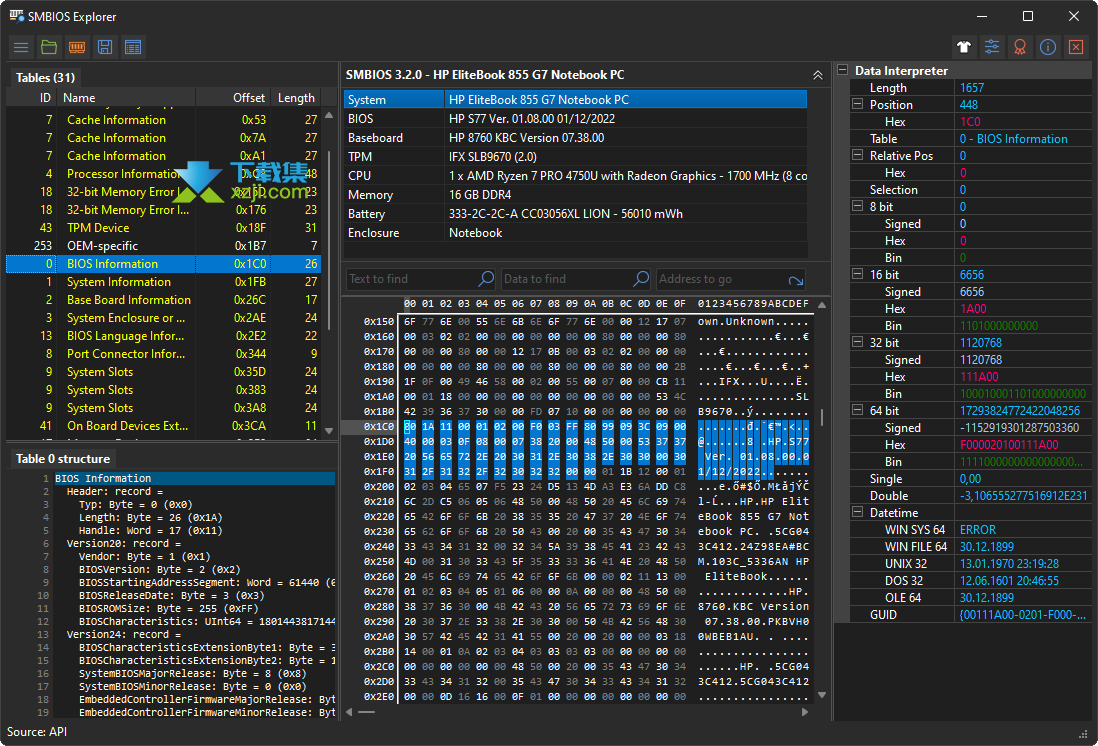This screenshot has height=746, width=1098.
Task: Collapse the 64 bit group
Action: [857, 410]
